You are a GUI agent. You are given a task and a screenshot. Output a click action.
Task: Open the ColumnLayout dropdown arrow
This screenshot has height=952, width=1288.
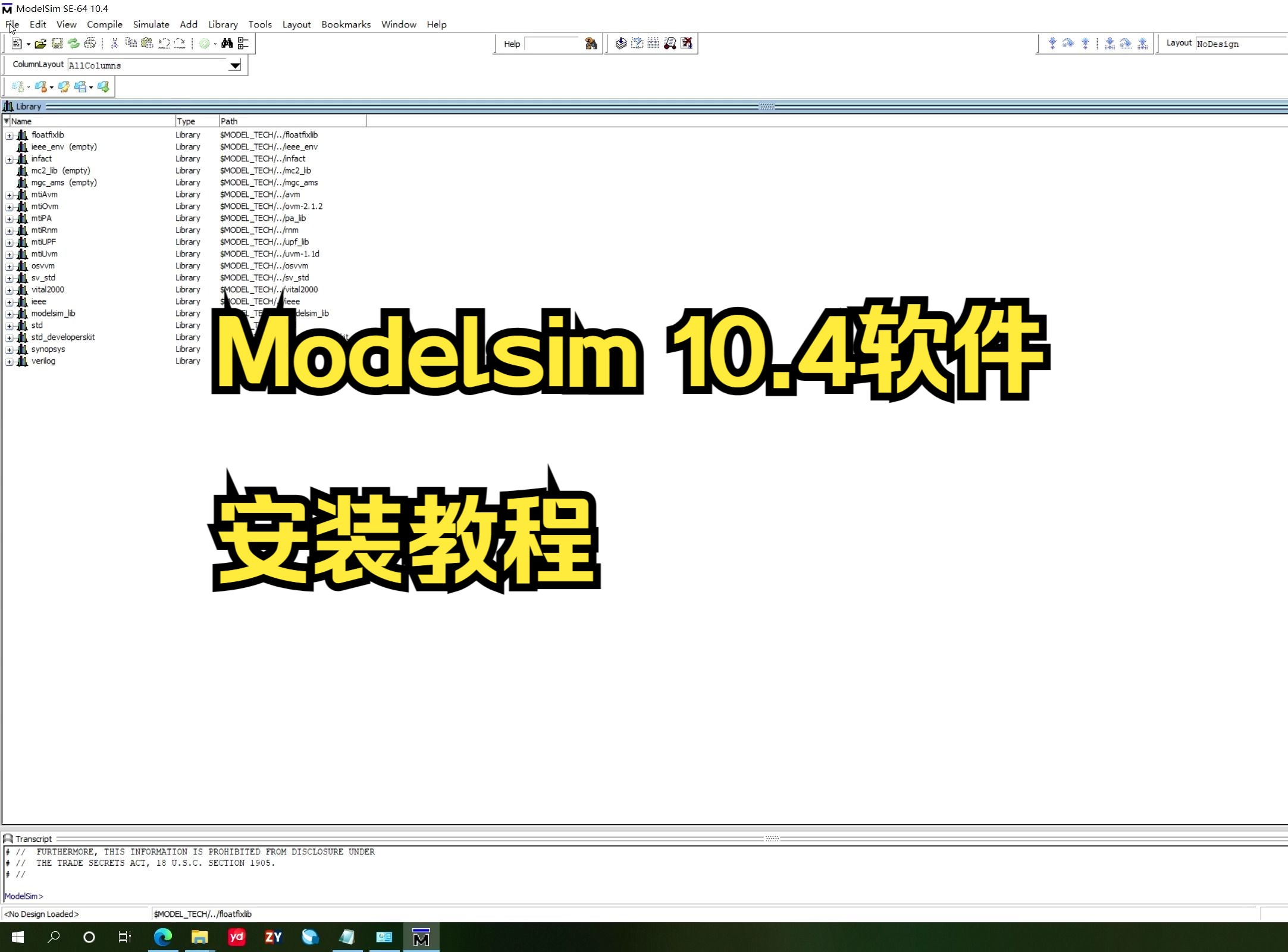235,65
